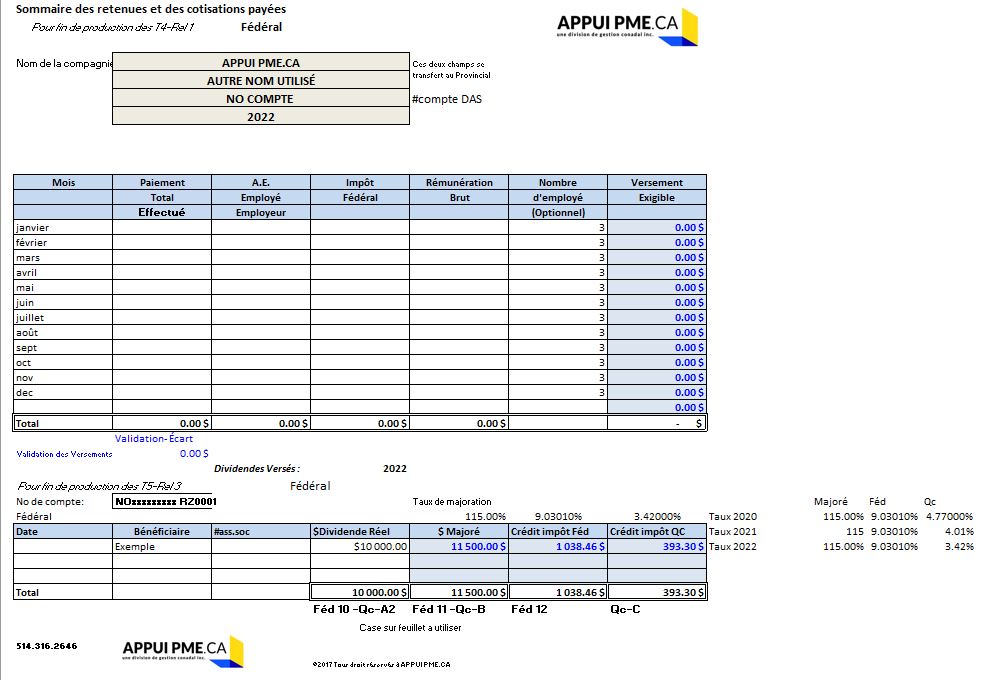Click the Mois column header
This screenshot has width=997, height=680.
coord(63,182)
